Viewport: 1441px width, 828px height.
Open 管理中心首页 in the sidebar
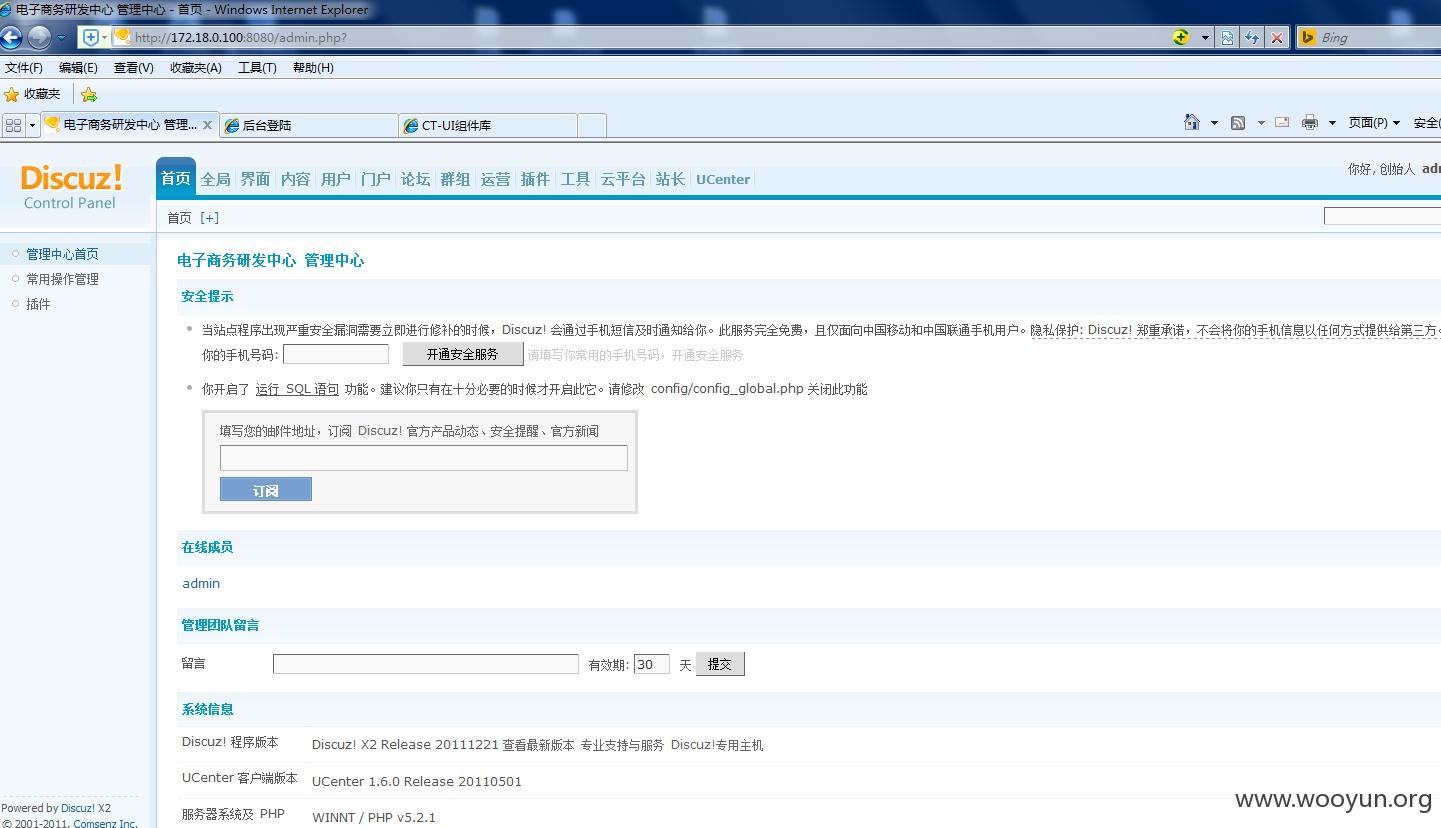point(62,254)
